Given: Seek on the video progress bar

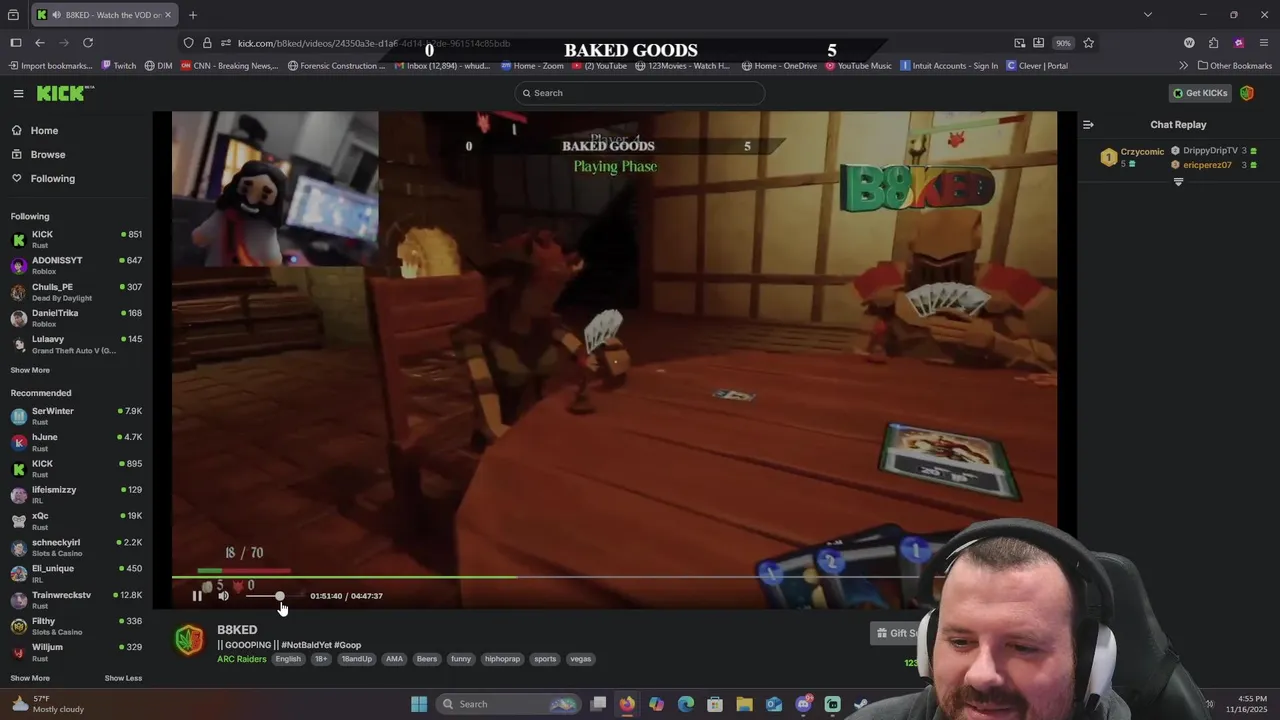Looking at the screenshot, I should [x=614, y=577].
